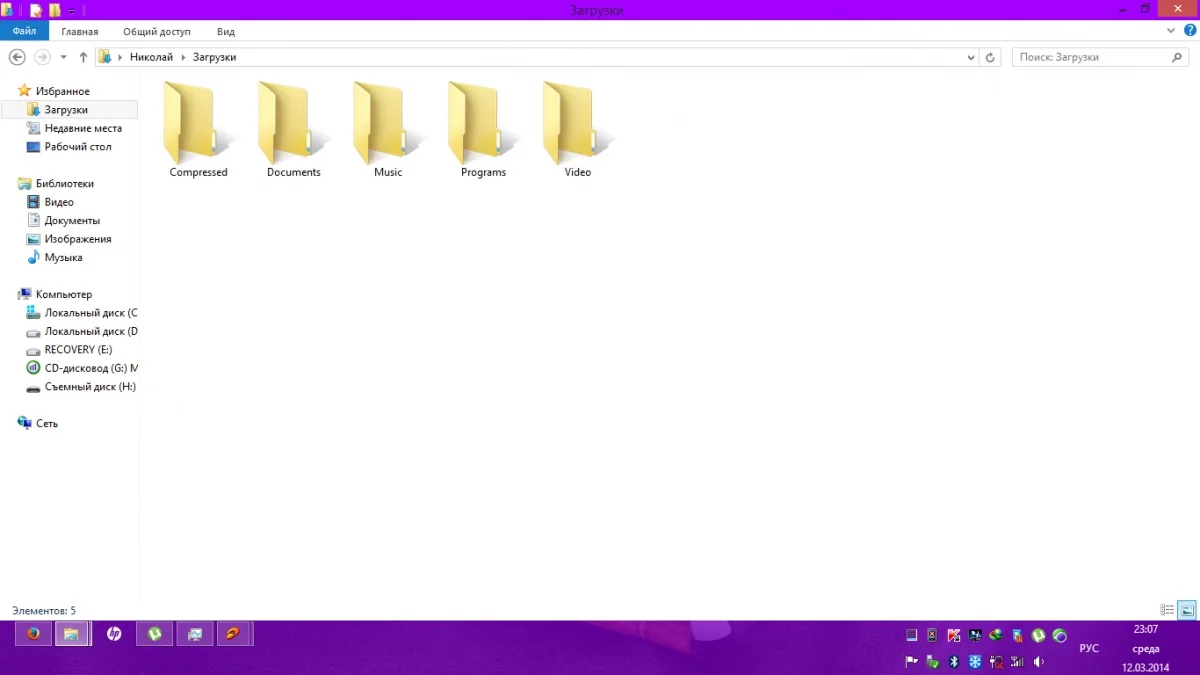This screenshot has width=1200, height=675.
Task: Open the Видео library
Action: (50, 202)
